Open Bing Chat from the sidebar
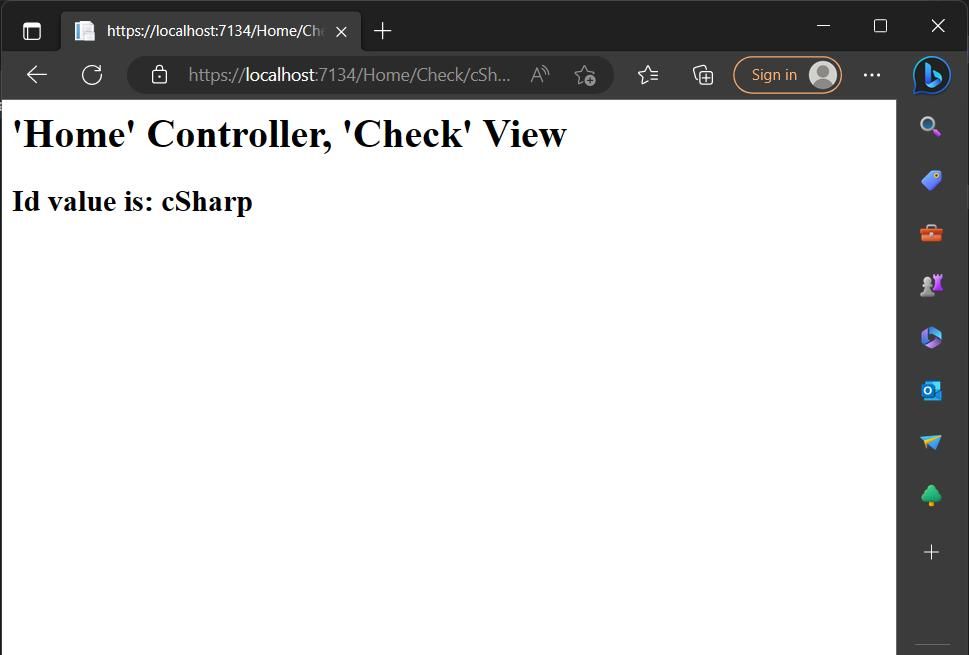Viewport: 969px width, 655px height. pos(931,74)
